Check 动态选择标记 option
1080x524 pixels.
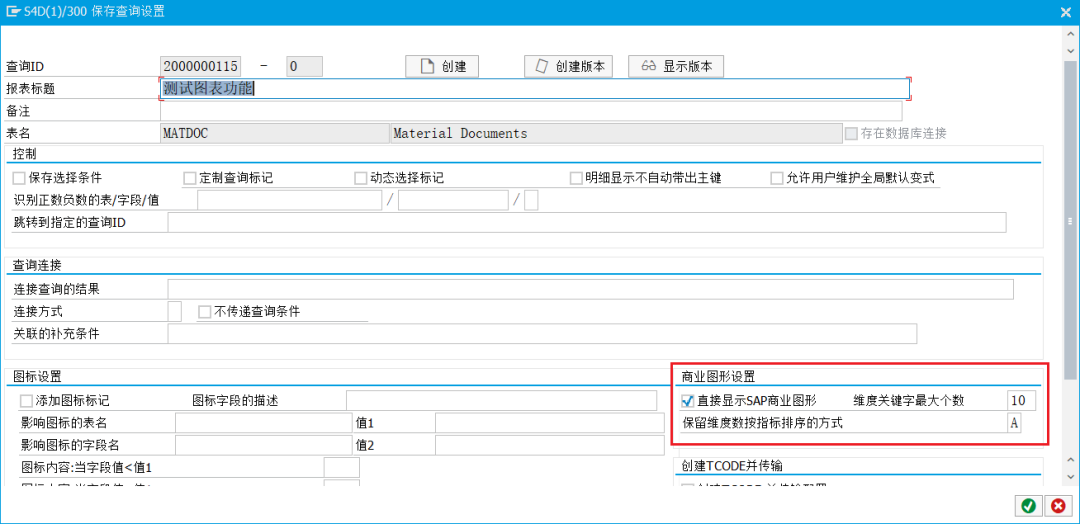point(360,178)
